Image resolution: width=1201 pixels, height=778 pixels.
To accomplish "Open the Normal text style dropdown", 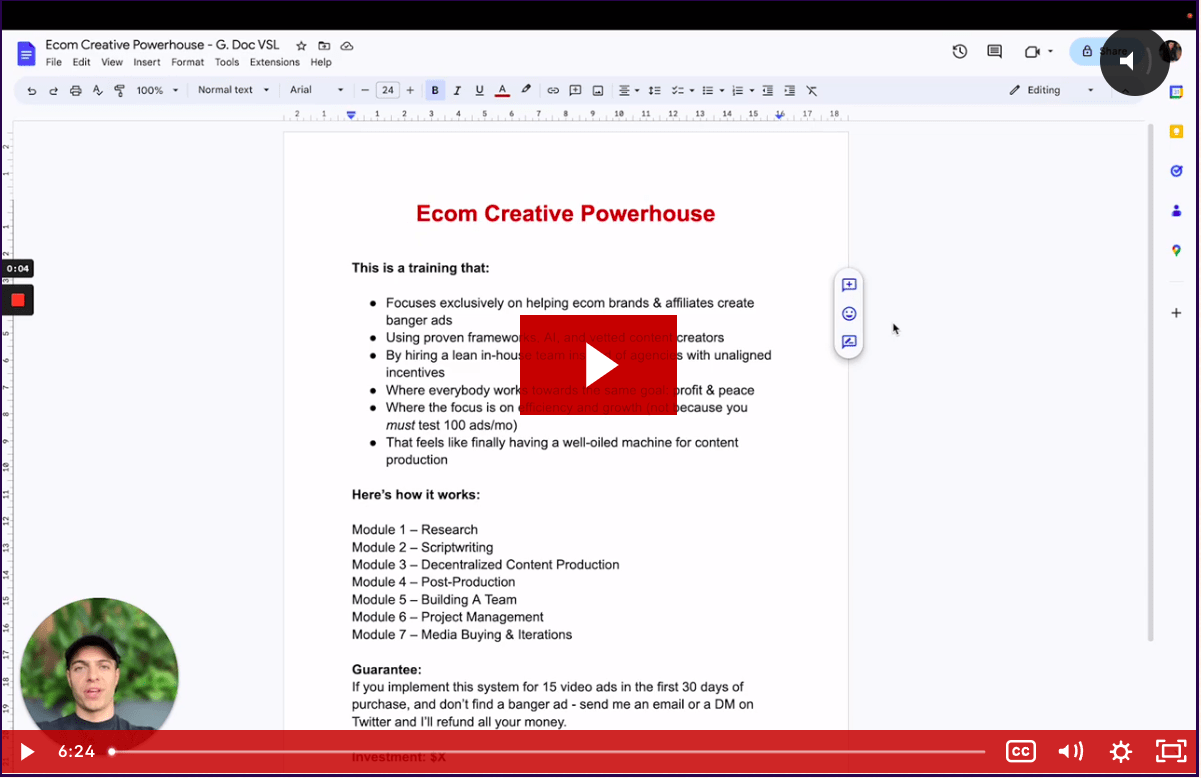I will click(234, 90).
